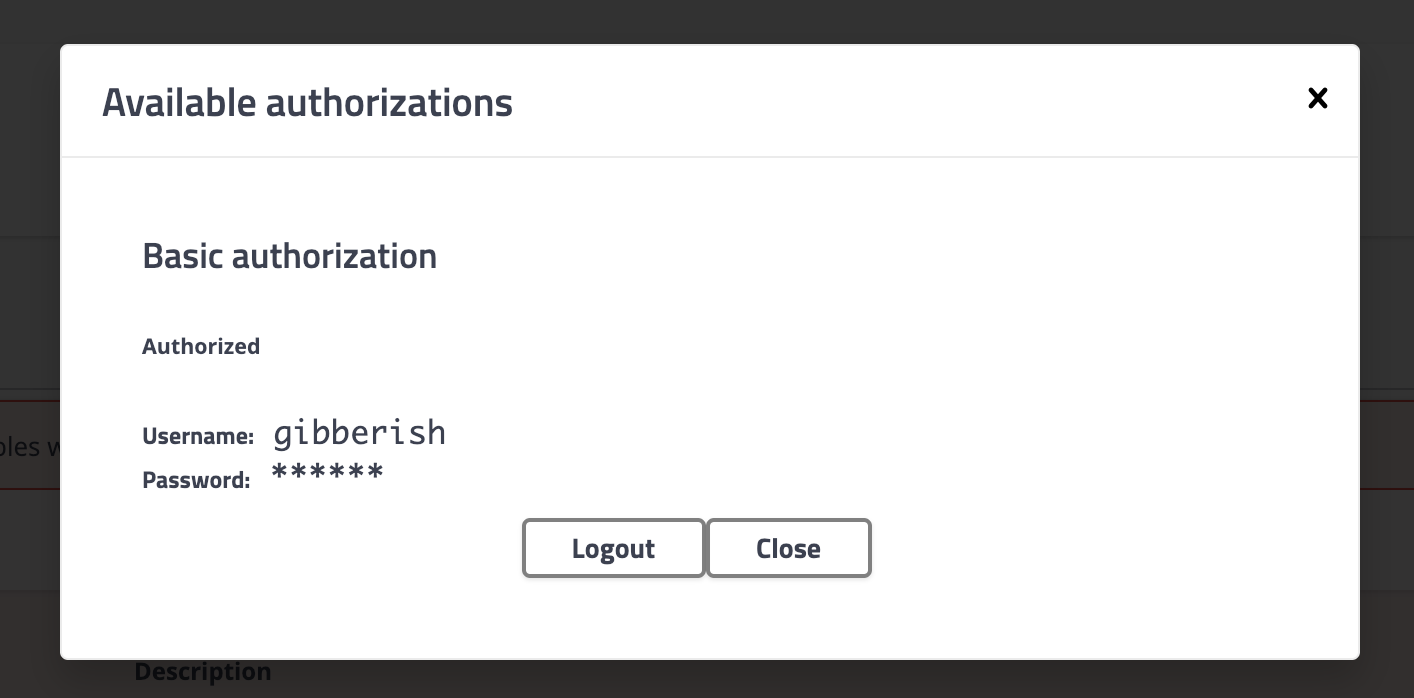Click the dimmed backdrop right of the dialog
The width and height of the screenshot is (1414, 698).
(1387, 350)
